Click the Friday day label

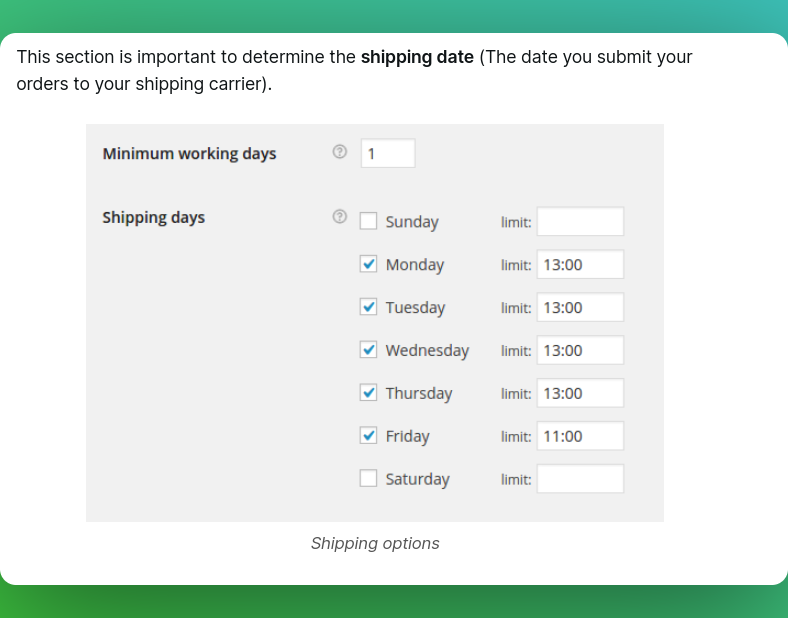(x=408, y=436)
